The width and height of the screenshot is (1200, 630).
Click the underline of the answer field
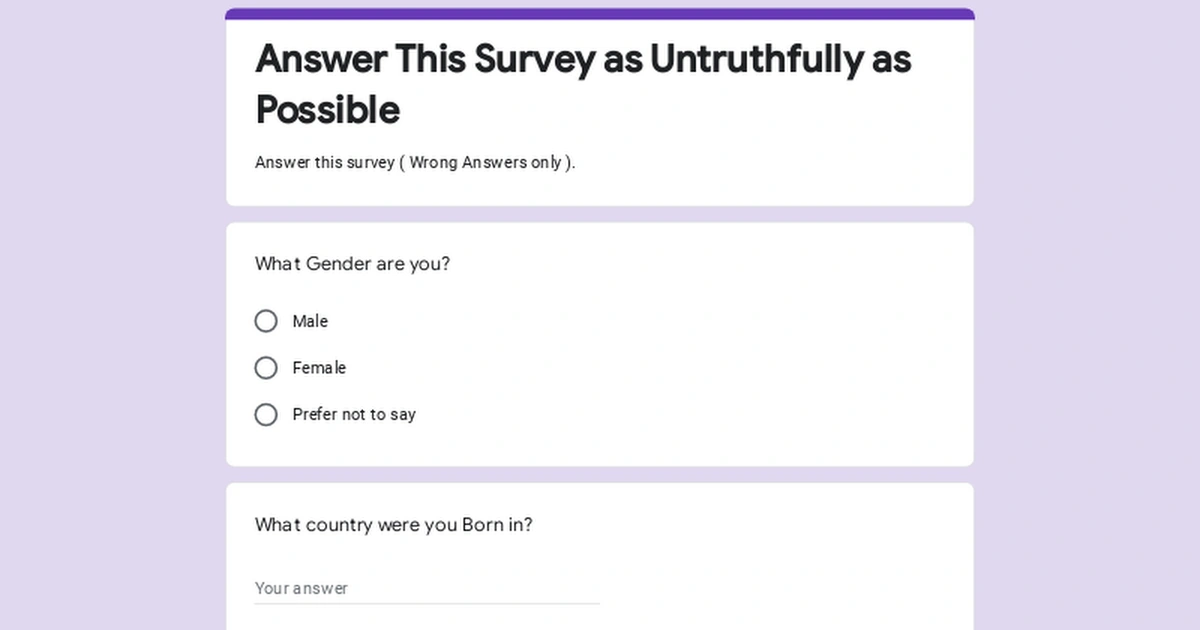pyautogui.click(x=428, y=602)
